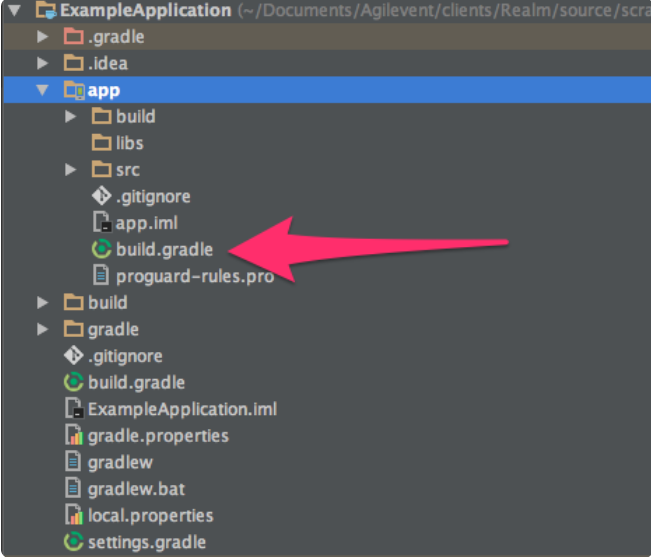Select app.iml file name
Image resolution: width=651 pixels, height=557 pixels.
(147, 223)
